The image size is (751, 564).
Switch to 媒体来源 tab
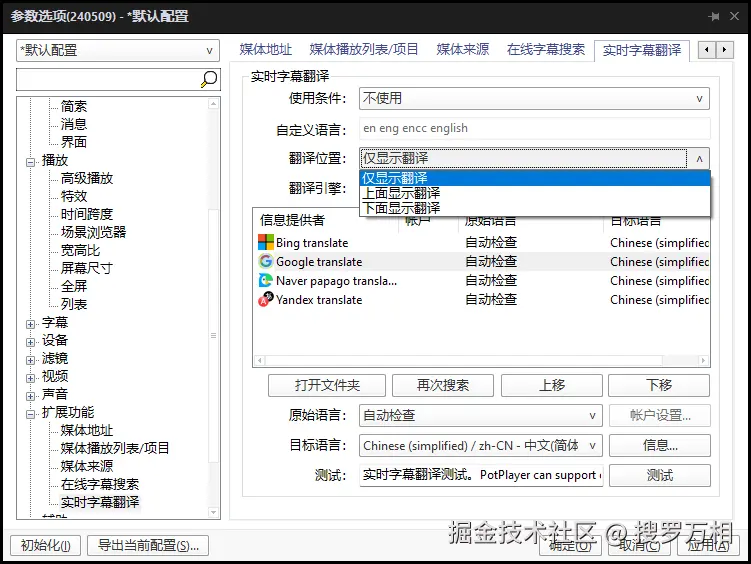point(463,49)
